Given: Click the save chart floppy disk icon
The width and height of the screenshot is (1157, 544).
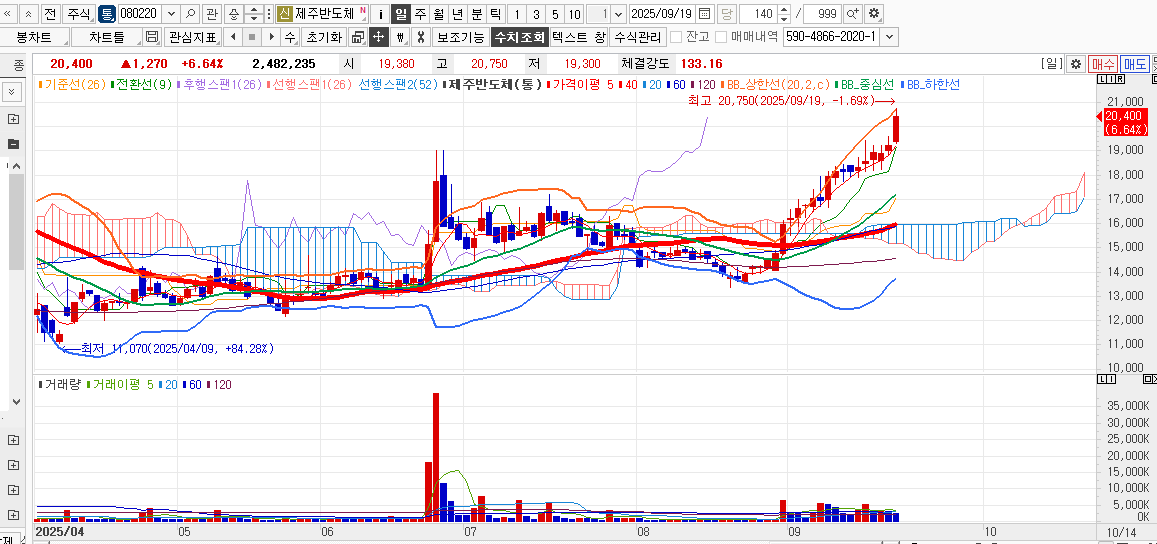Looking at the screenshot, I should pyautogui.click(x=152, y=37).
